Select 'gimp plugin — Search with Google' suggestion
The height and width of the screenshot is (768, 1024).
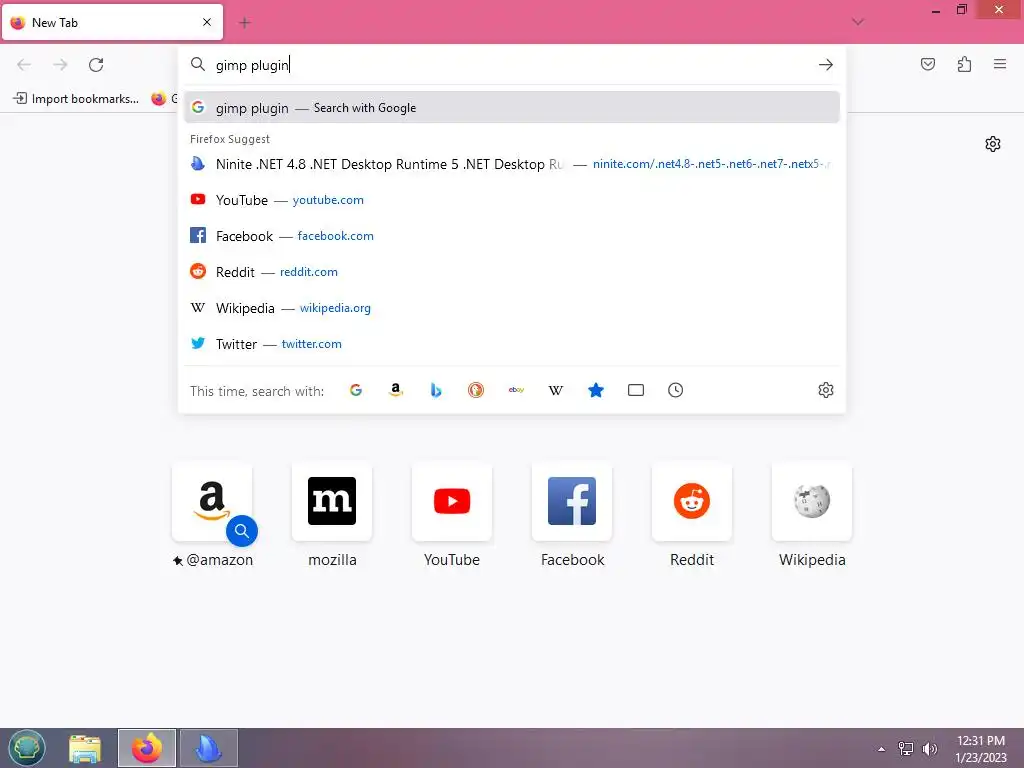coord(511,108)
